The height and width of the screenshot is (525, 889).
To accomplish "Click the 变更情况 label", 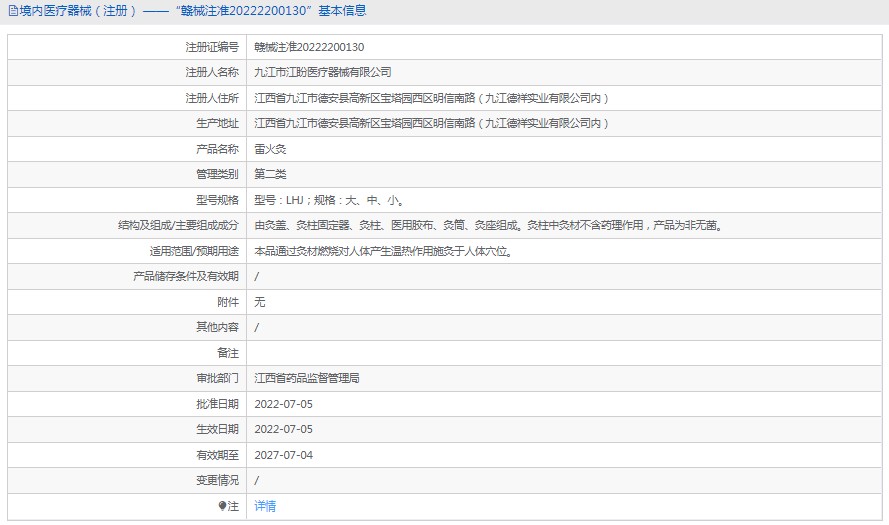I will (218, 481).
